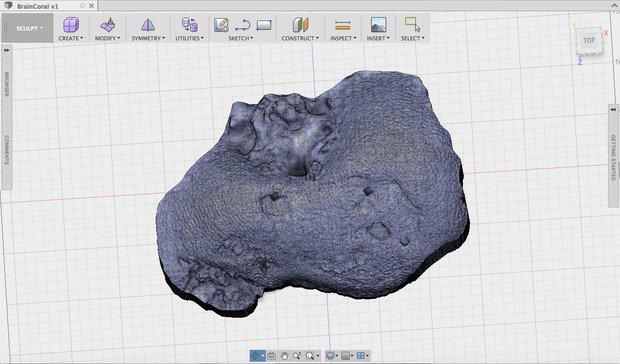
Task: Expand the INSPECT menu
Action: point(343,38)
